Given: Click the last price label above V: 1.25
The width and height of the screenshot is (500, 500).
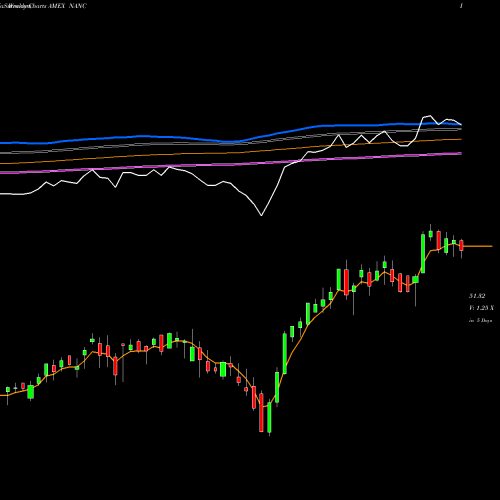Looking at the screenshot, I should [477, 296].
